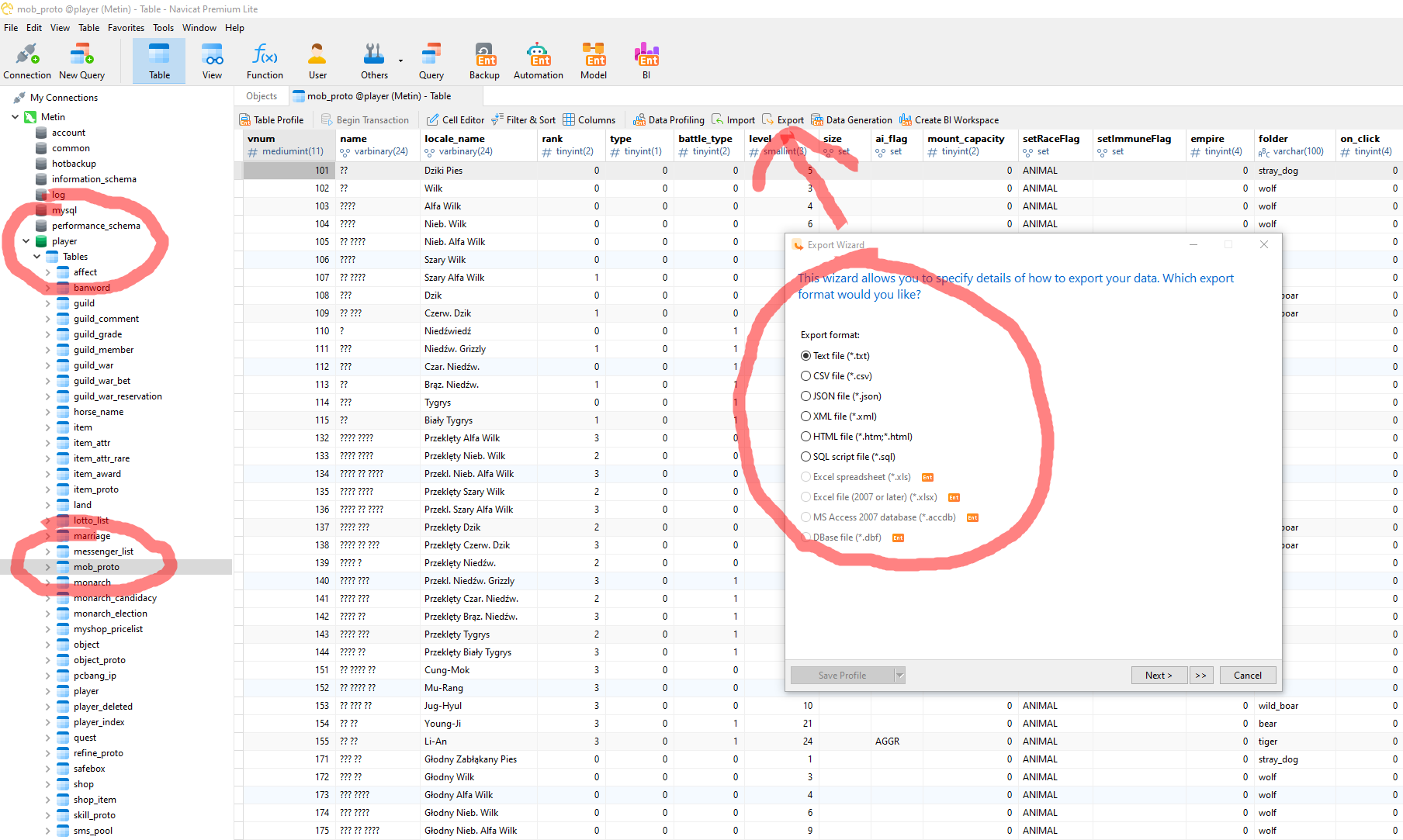This screenshot has height=840, width=1403.
Task: Expand the guild table node
Action: pos(47,303)
